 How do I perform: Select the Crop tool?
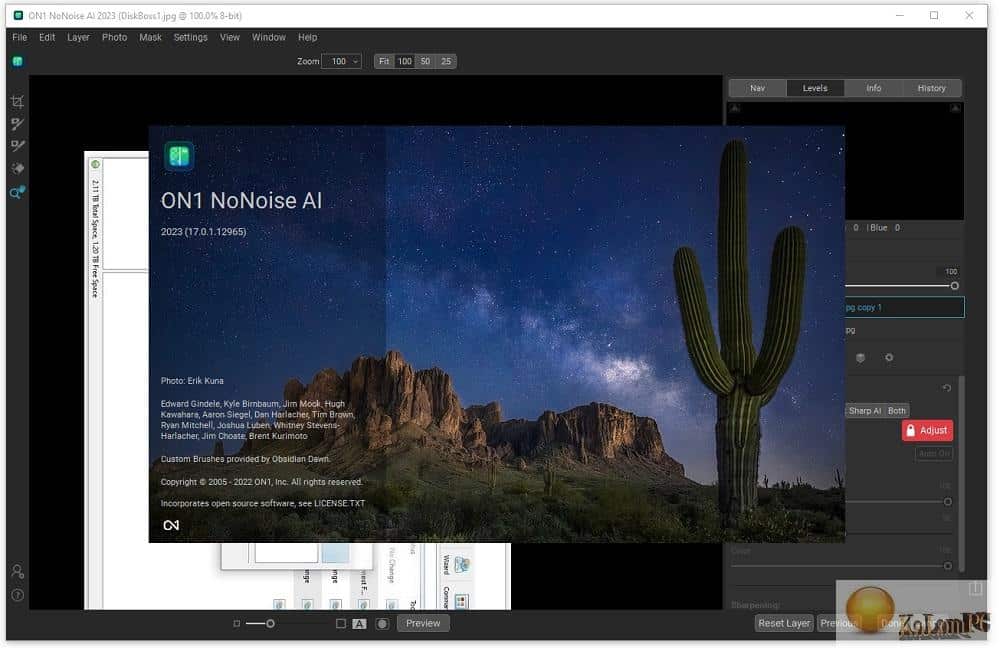pyautogui.click(x=17, y=101)
